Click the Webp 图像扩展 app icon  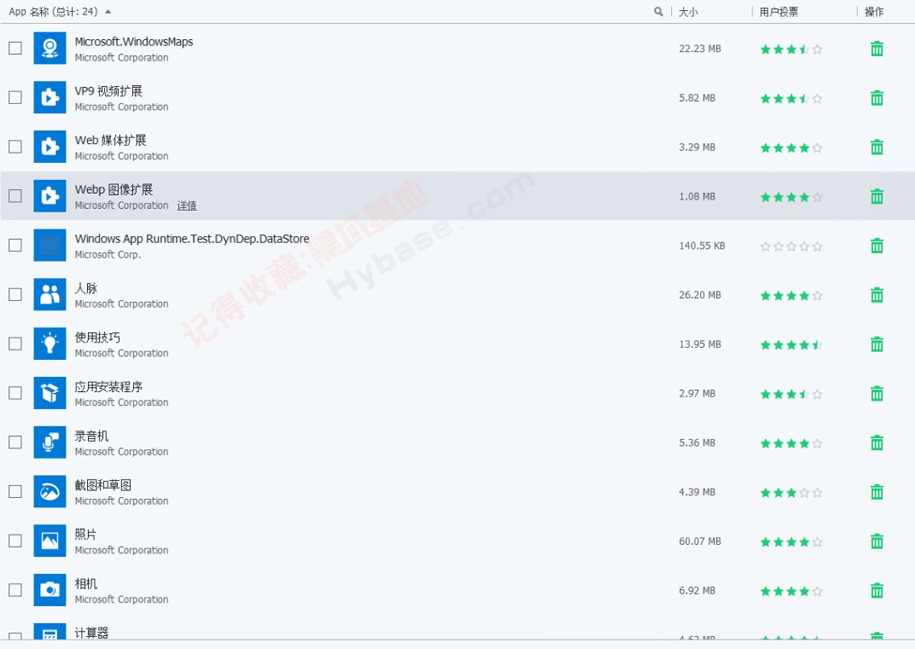50,196
